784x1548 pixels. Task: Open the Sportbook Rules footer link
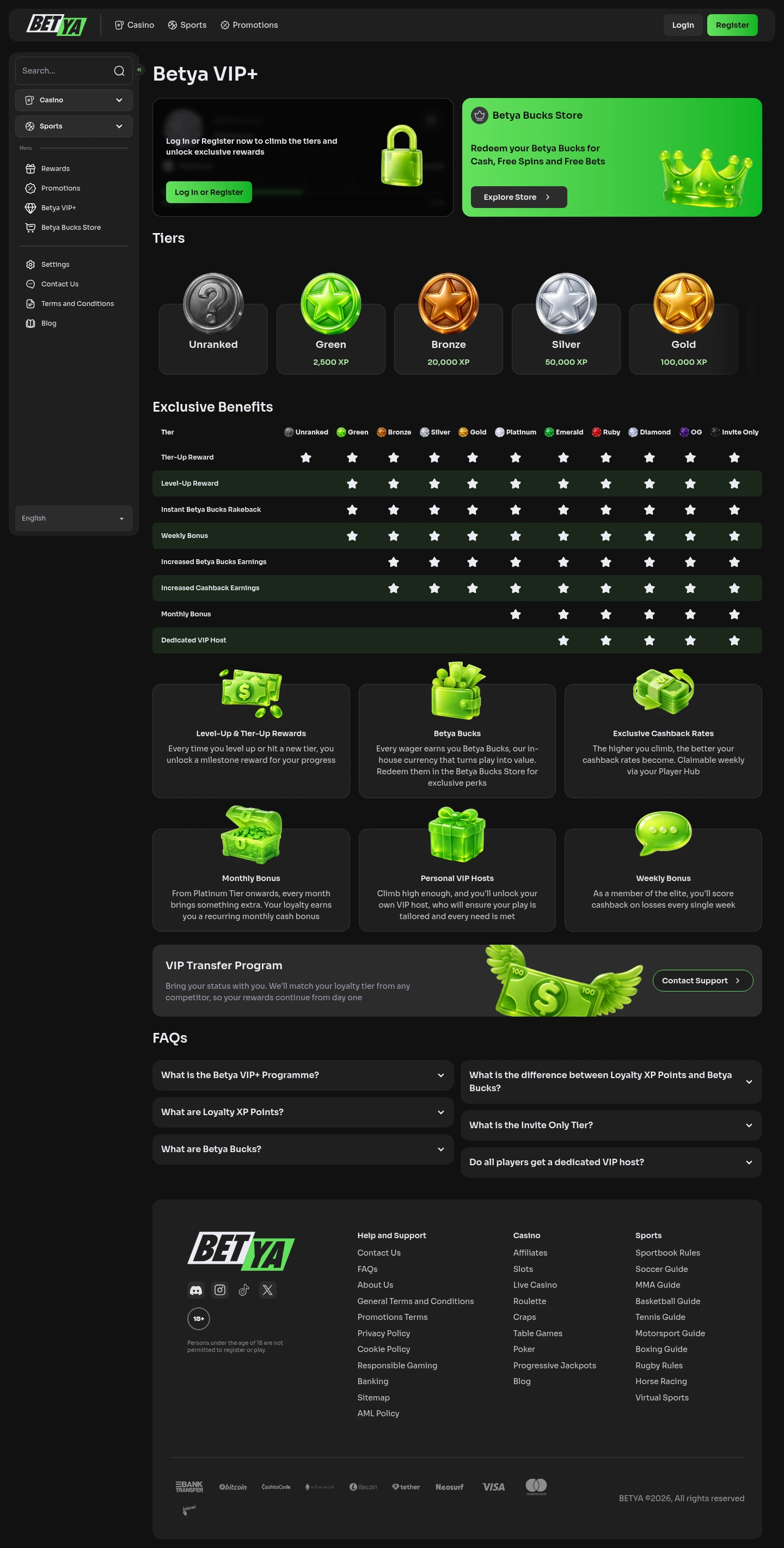(668, 1252)
